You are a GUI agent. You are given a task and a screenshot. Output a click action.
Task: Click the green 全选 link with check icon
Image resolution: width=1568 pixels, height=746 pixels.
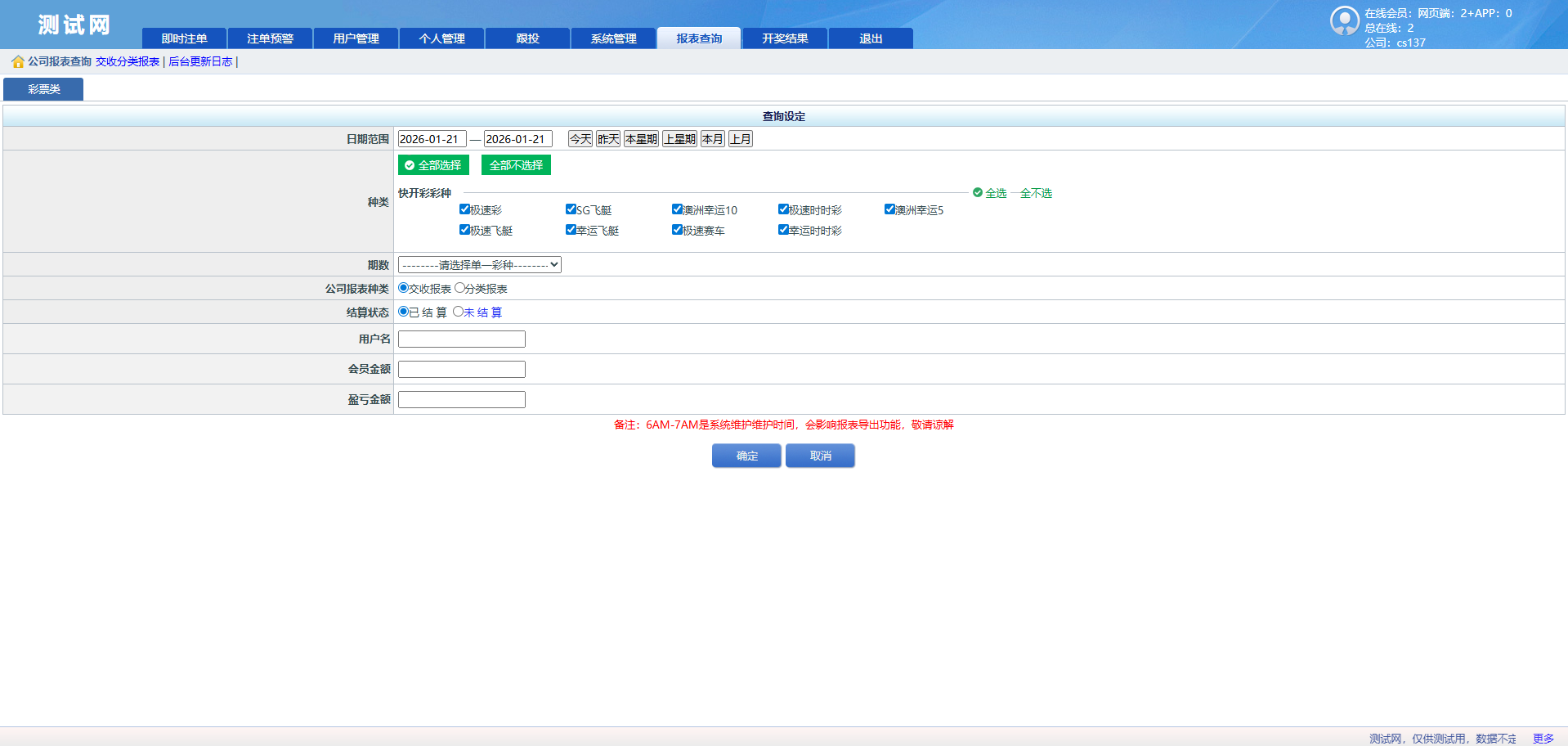click(x=990, y=193)
